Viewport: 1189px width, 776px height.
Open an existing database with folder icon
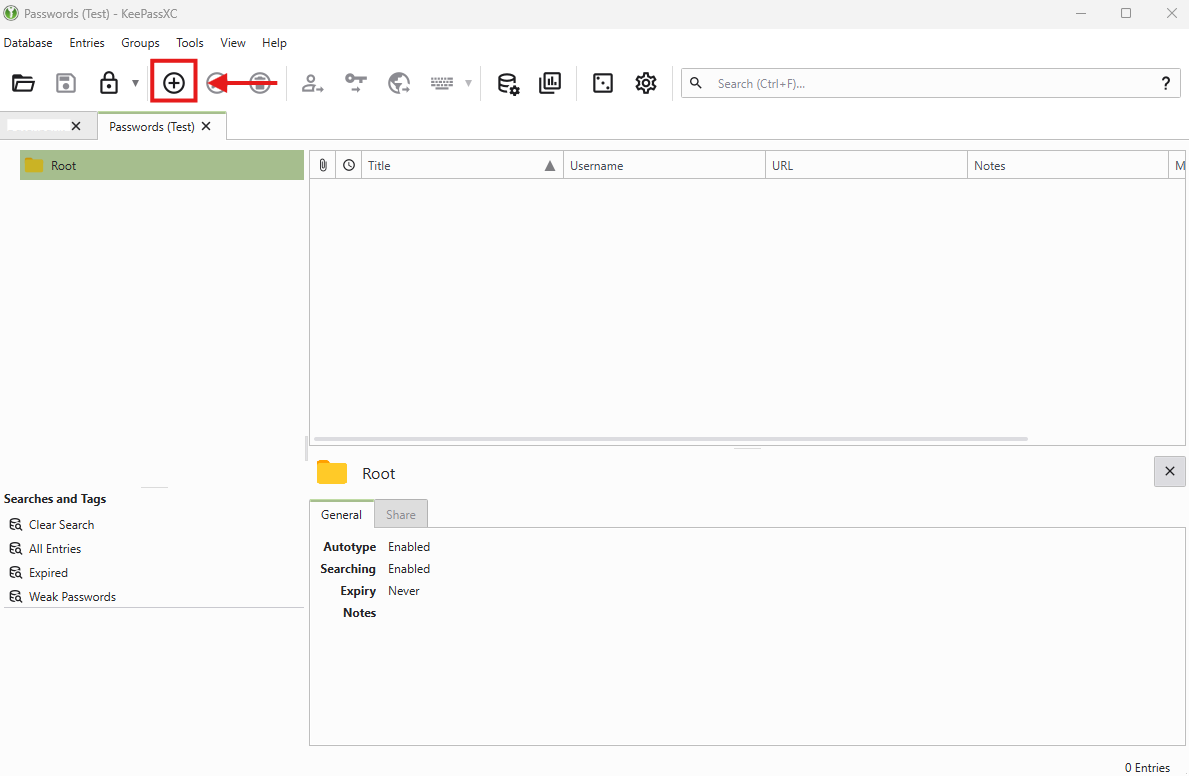tap(23, 83)
